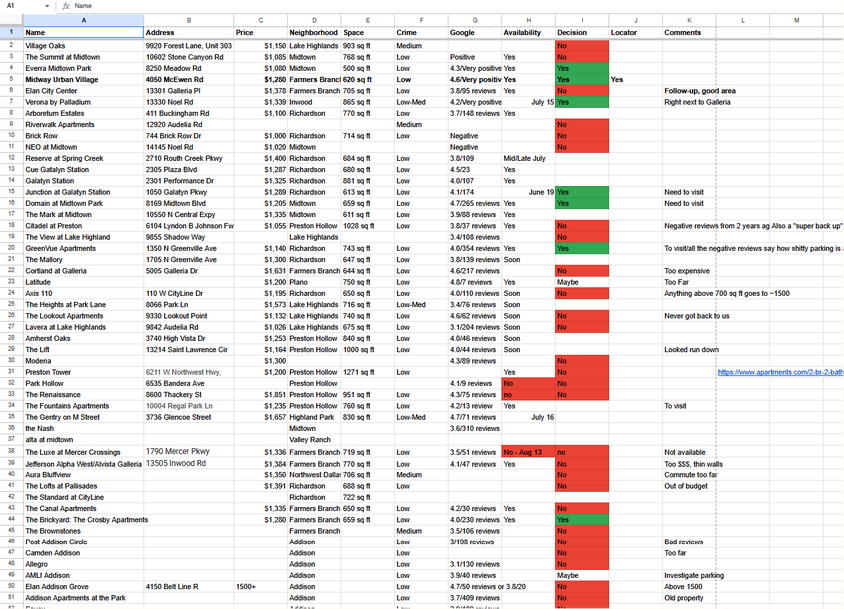
Task: Select the Neighborhood header cell
Action: click(313, 33)
